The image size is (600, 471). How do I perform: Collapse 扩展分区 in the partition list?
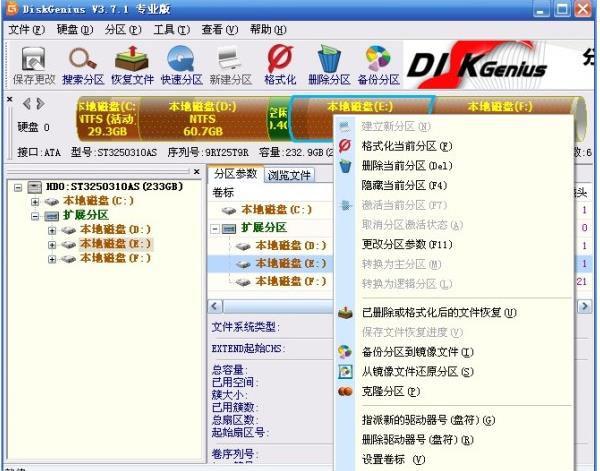215,229
